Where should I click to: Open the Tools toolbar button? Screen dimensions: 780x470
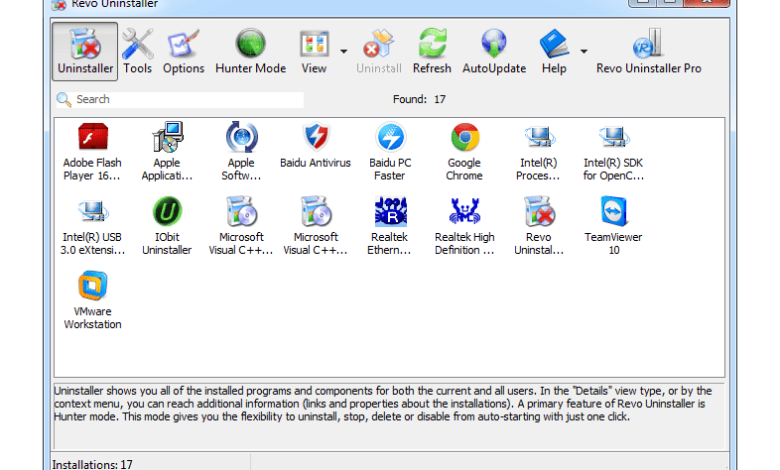137,51
